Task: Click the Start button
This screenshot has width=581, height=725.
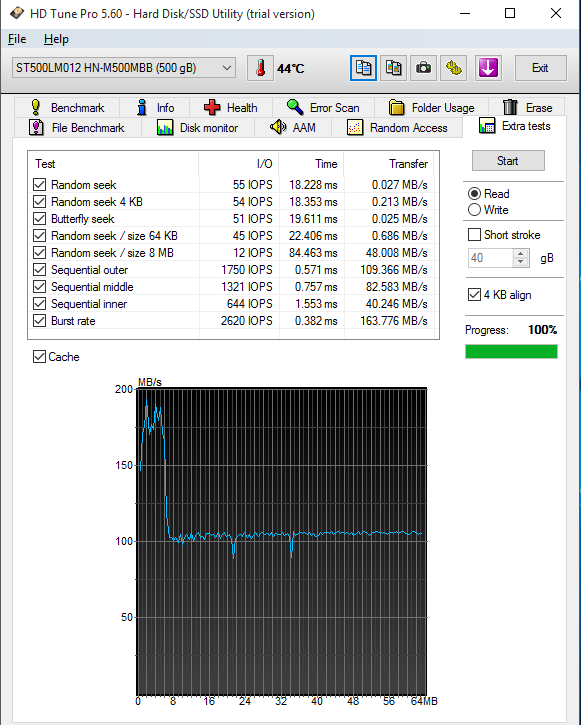Action: (508, 161)
